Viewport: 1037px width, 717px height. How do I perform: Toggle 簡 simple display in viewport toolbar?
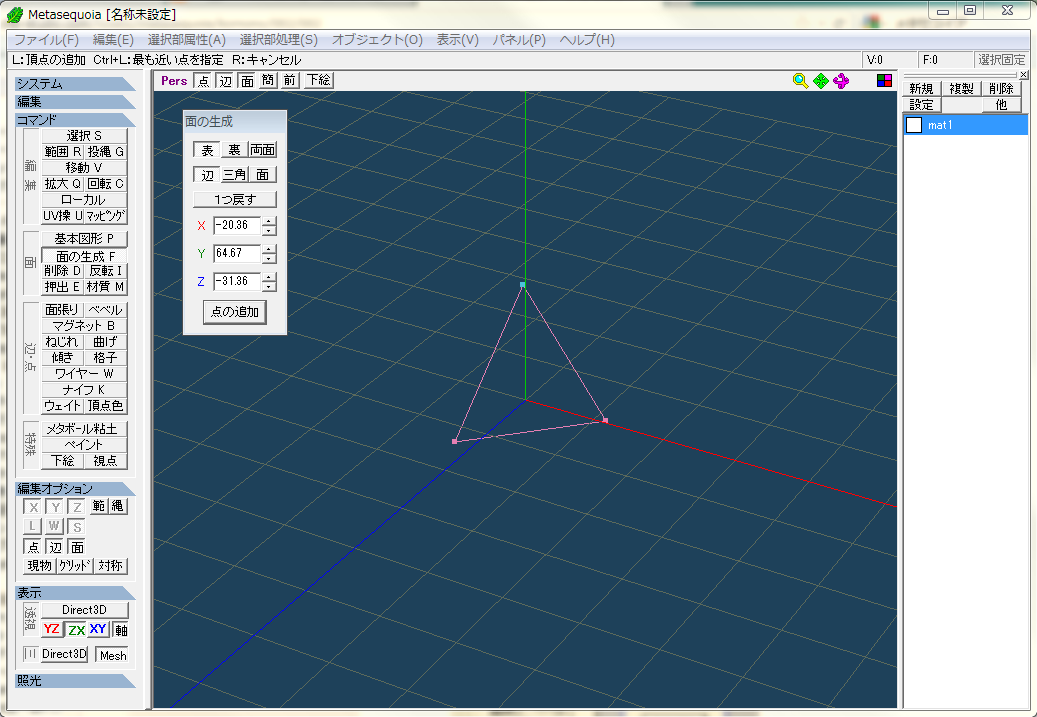click(268, 81)
